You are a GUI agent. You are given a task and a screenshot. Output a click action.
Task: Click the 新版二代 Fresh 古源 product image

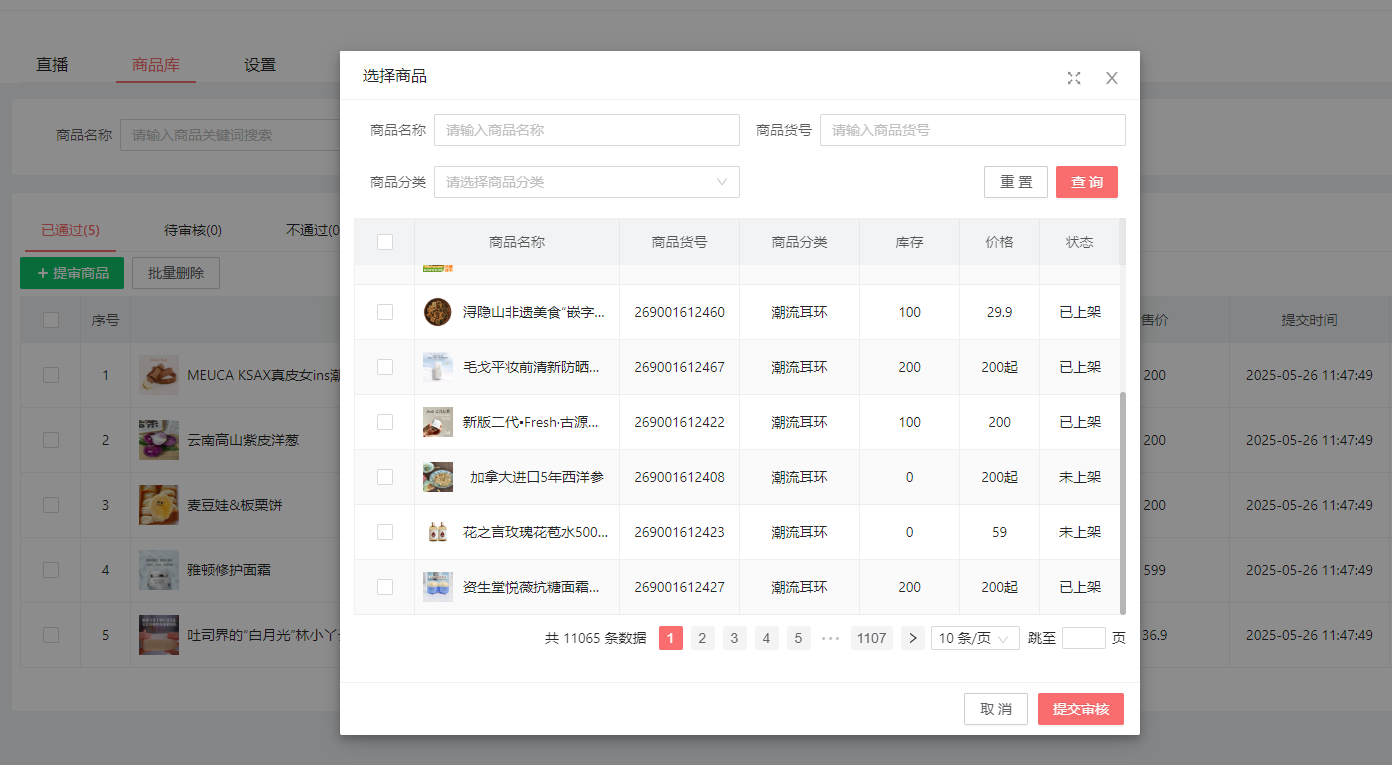(x=438, y=422)
